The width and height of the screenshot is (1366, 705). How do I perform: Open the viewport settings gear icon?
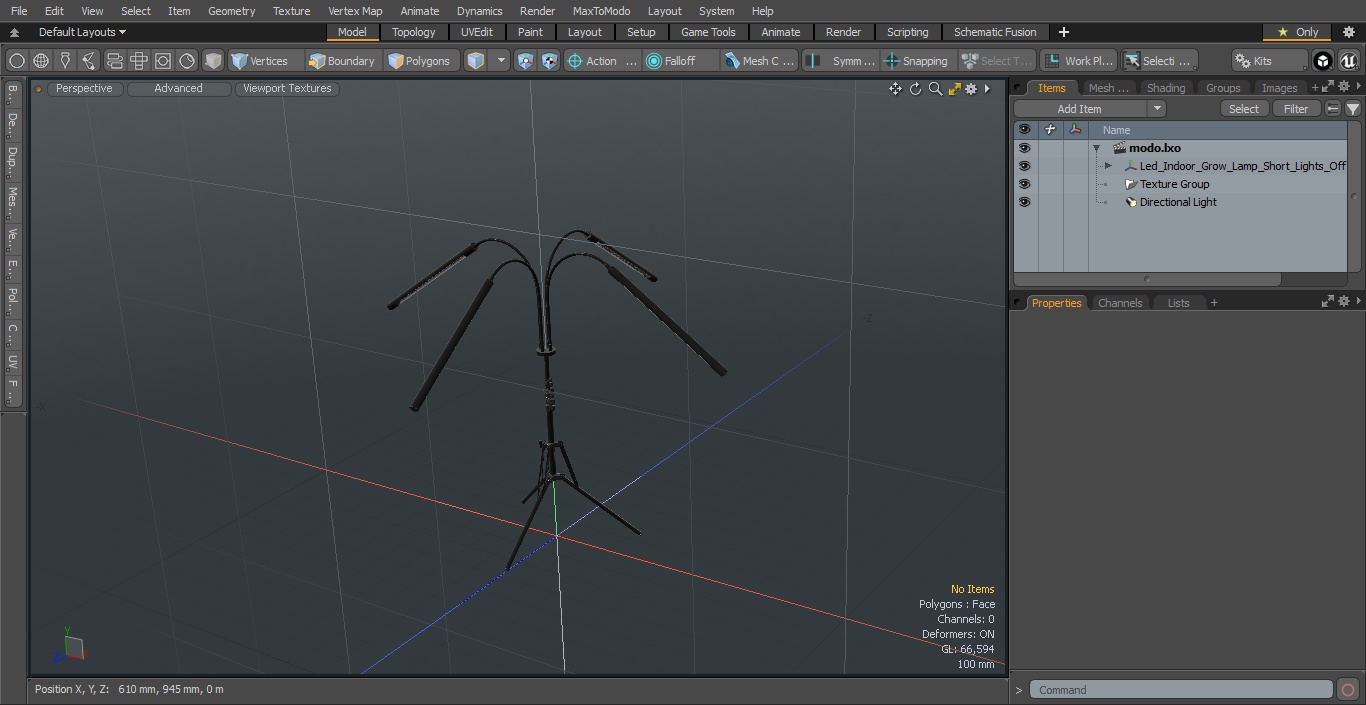(971, 89)
